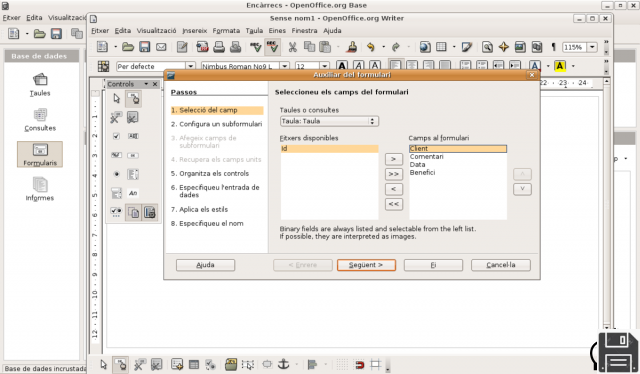Go to step 7 Aplica els estils

coord(199,209)
